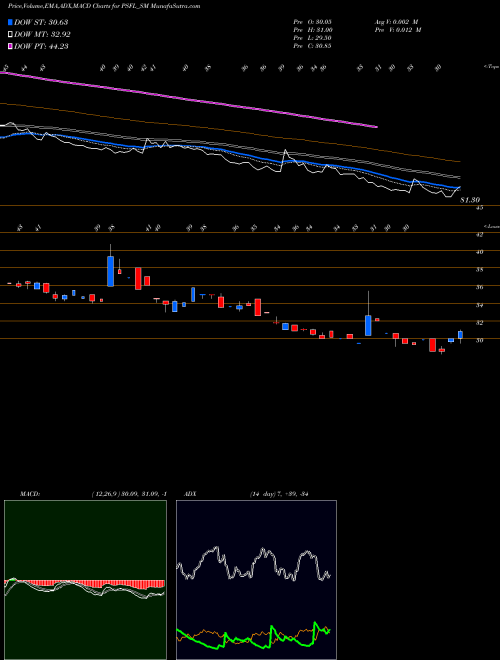Screen dimensions: 500x660
Task: Open the MACD histogram chart panel
Action: point(85,580)
